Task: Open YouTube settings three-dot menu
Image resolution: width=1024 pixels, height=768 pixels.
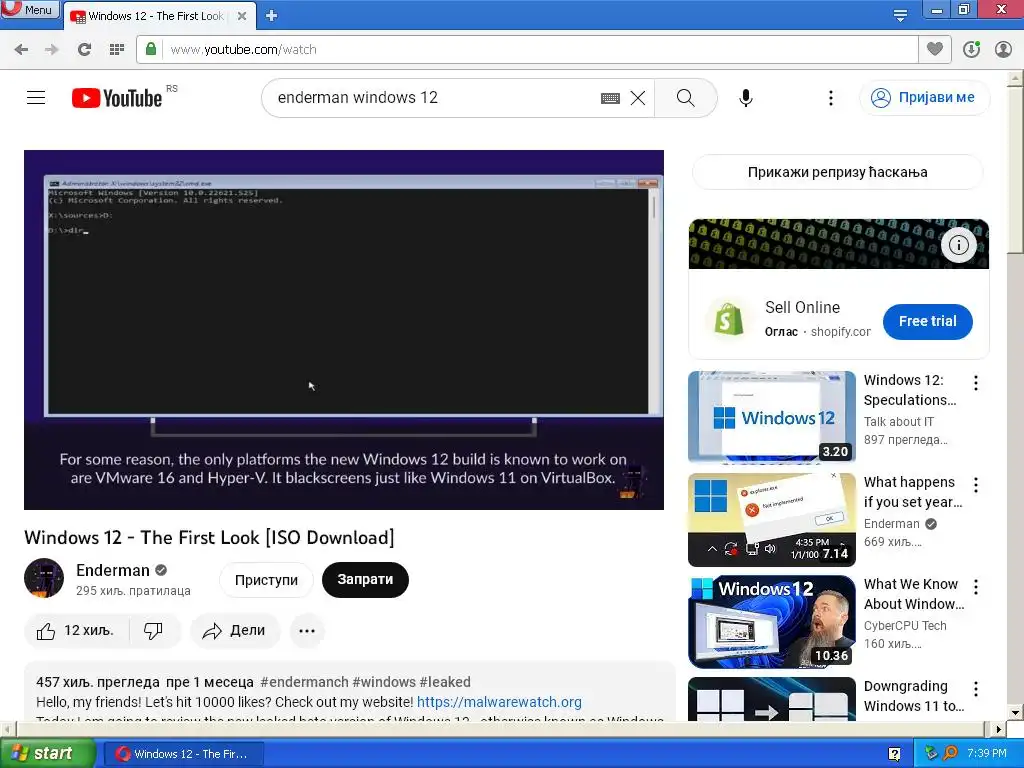Action: tap(831, 98)
